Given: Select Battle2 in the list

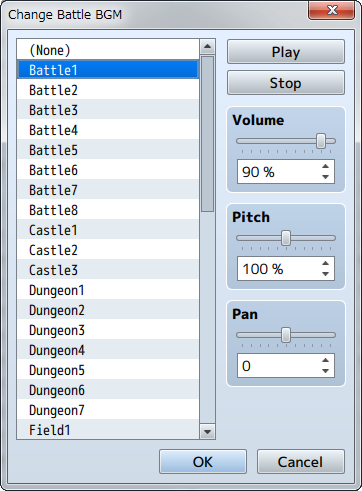Looking at the screenshot, I should (x=108, y=90).
